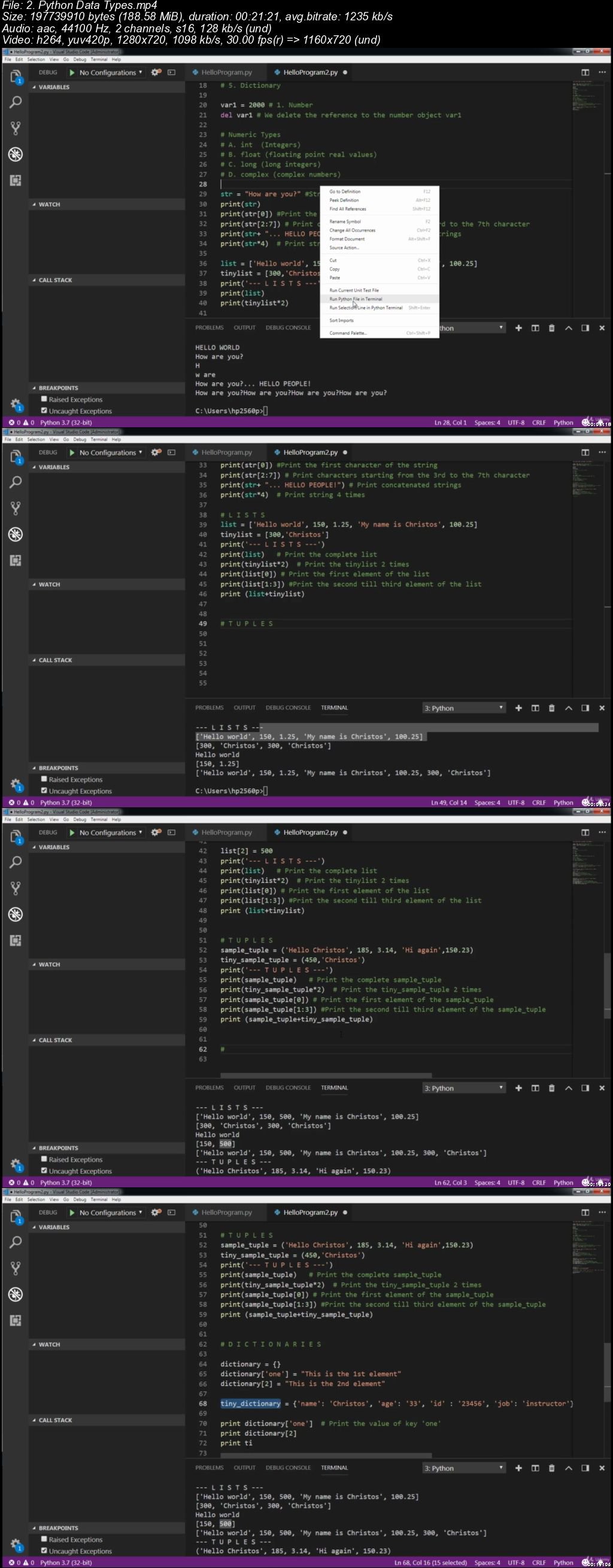Split the terminal in the Ln 49 frame
The width and height of the screenshot is (613, 1568).
[x=535, y=708]
